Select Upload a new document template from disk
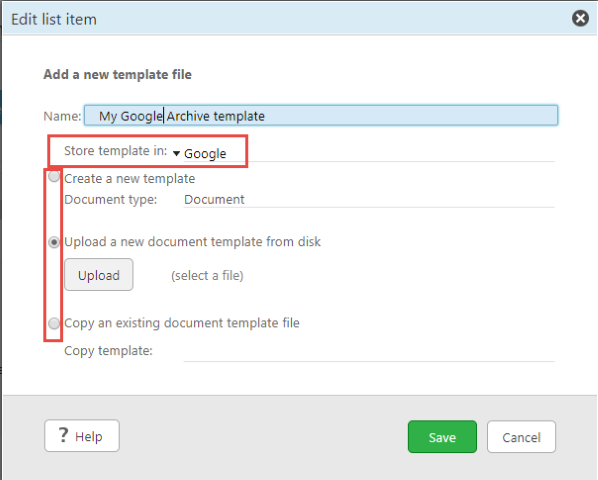The image size is (598, 480). point(54,242)
